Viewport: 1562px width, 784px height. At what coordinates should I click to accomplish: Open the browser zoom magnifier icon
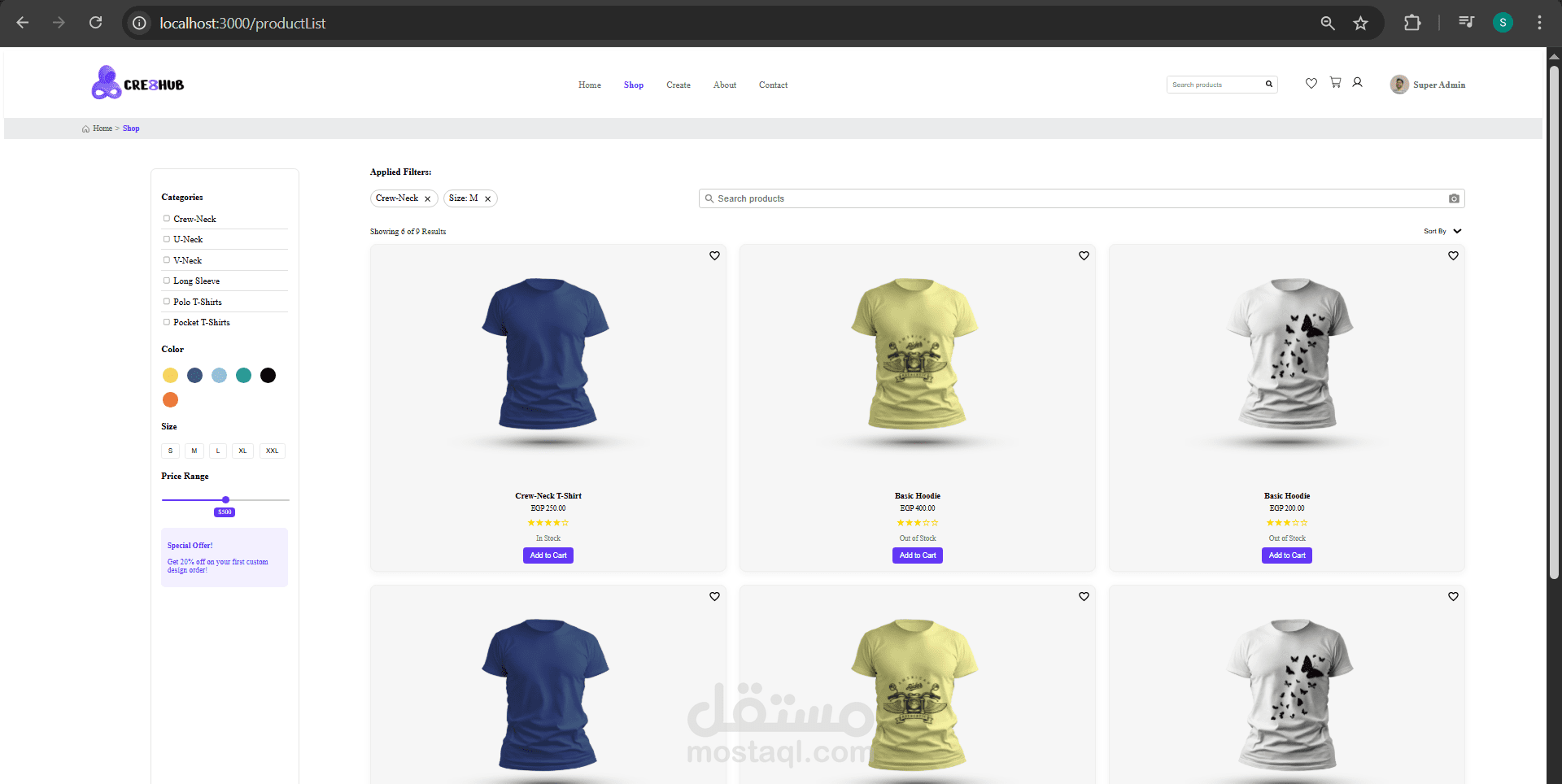(x=1328, y=23)
